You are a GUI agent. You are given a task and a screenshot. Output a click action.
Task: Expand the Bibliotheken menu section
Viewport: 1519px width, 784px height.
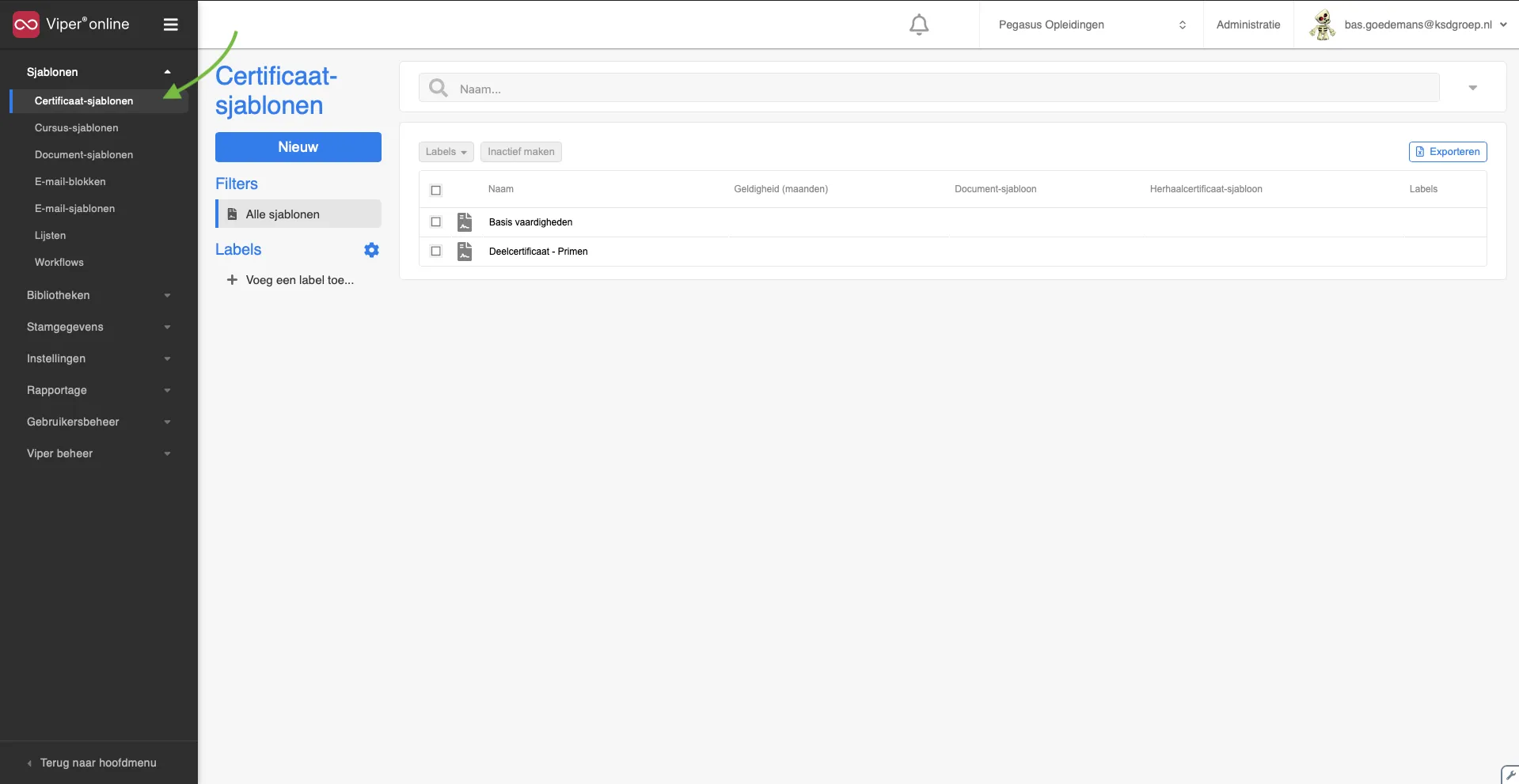(x=98, y=295)
